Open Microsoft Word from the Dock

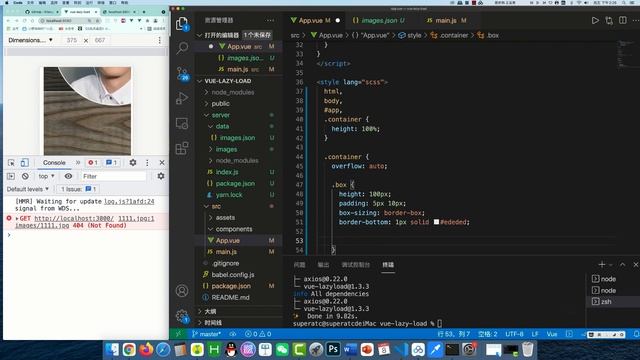pos(350,349)
